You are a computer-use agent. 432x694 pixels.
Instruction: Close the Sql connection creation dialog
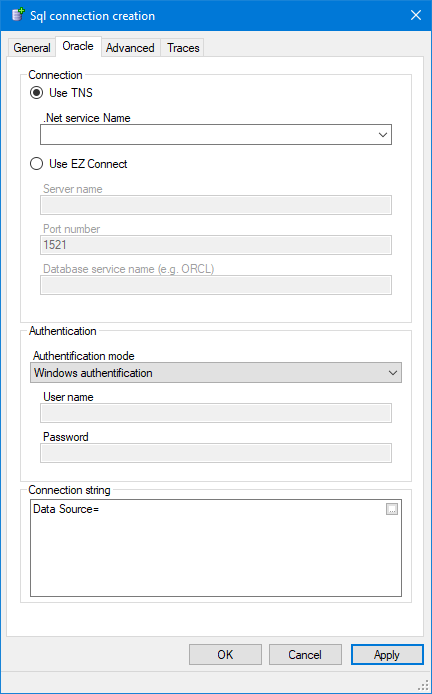pyautogui.click(x=416, y=15)
